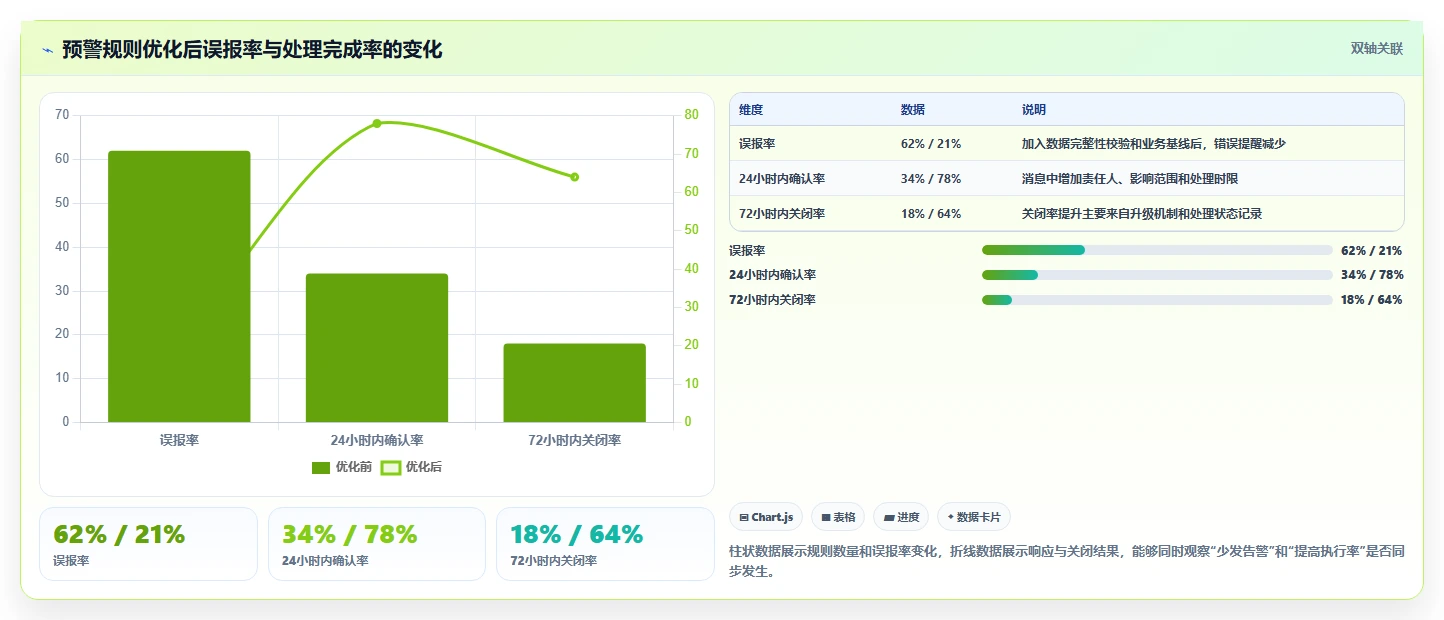
Task: Click the Chart.js chip
Action: [766, 517]
